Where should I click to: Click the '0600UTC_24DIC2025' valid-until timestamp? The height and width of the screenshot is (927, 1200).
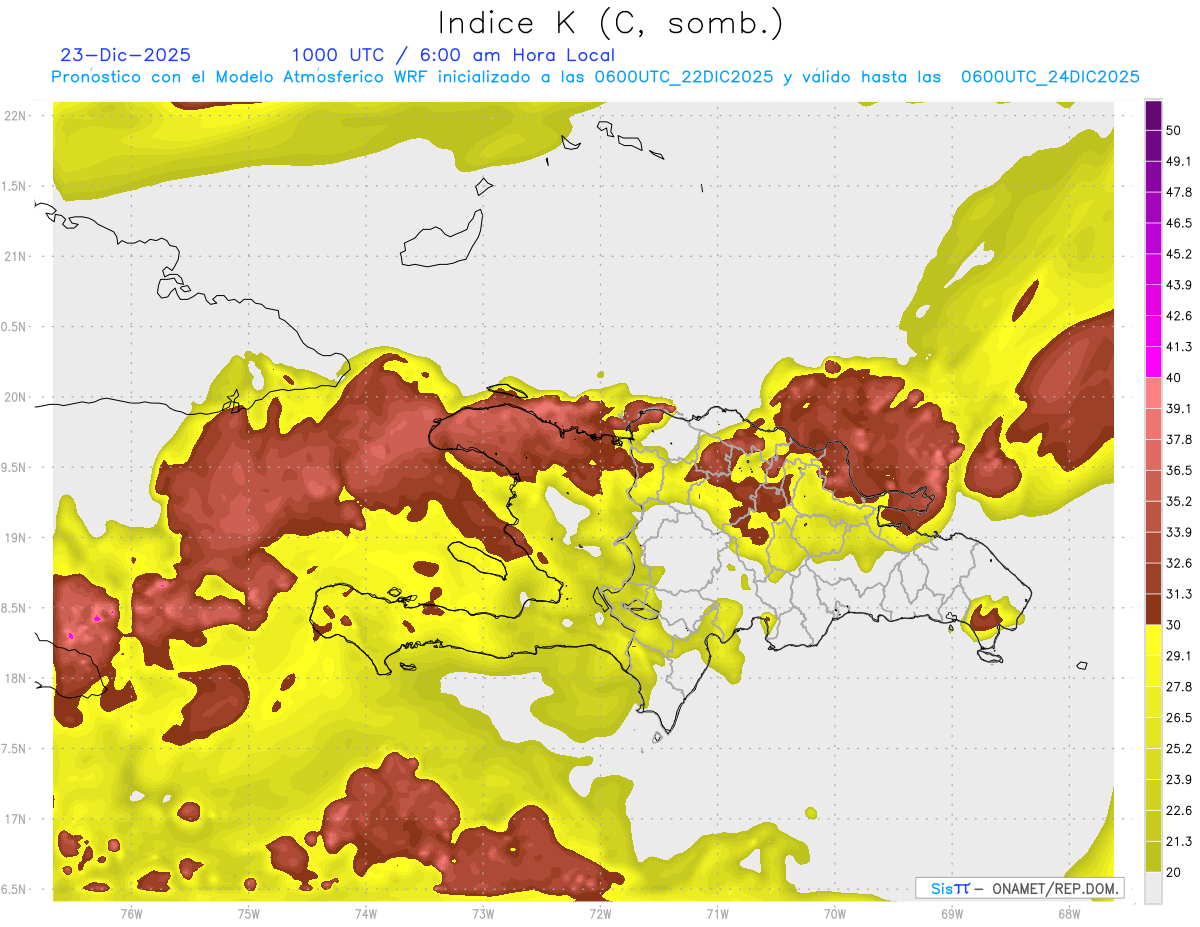pos(1050,77)
